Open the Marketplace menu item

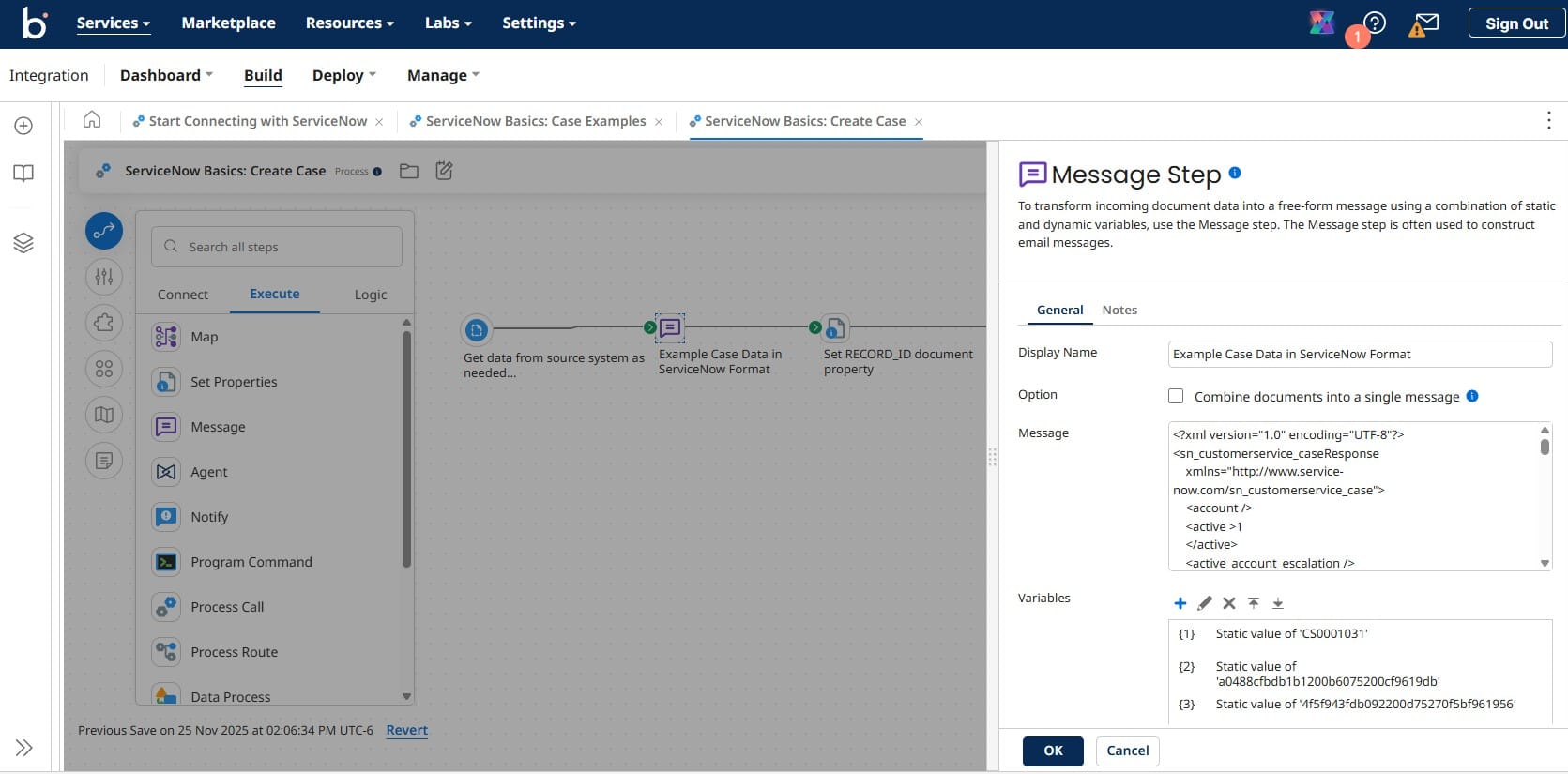[229, 23]
